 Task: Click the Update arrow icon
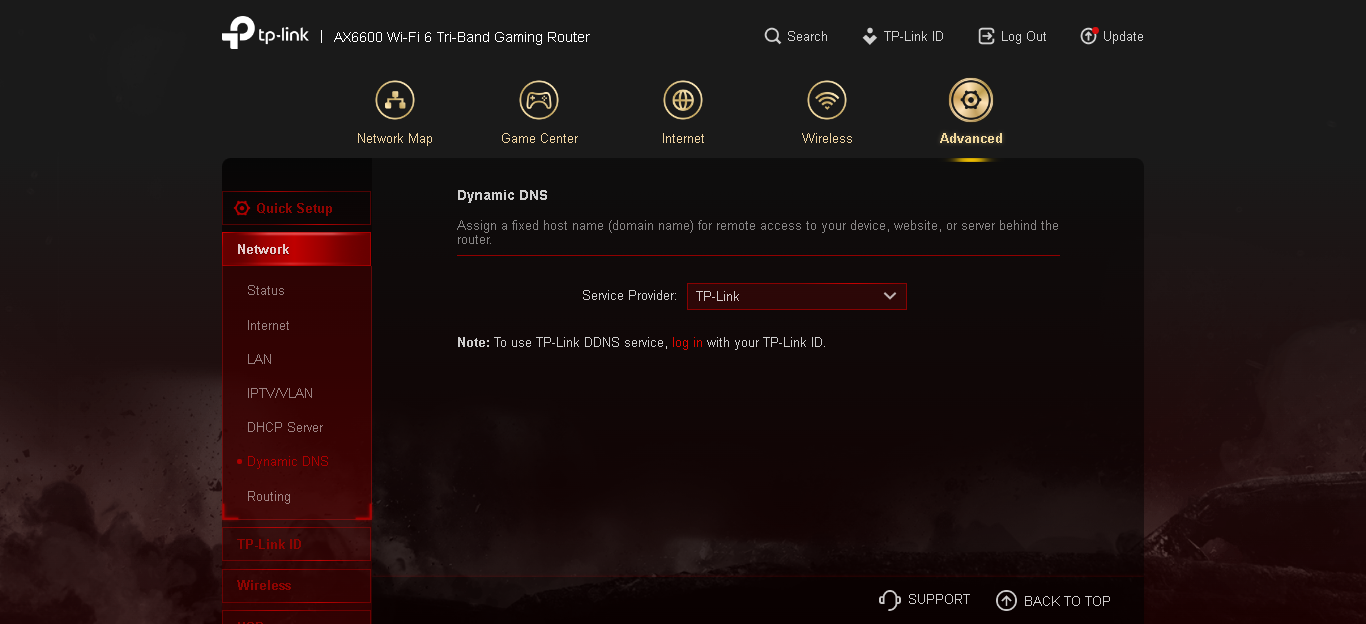[x=1089, y=36]
